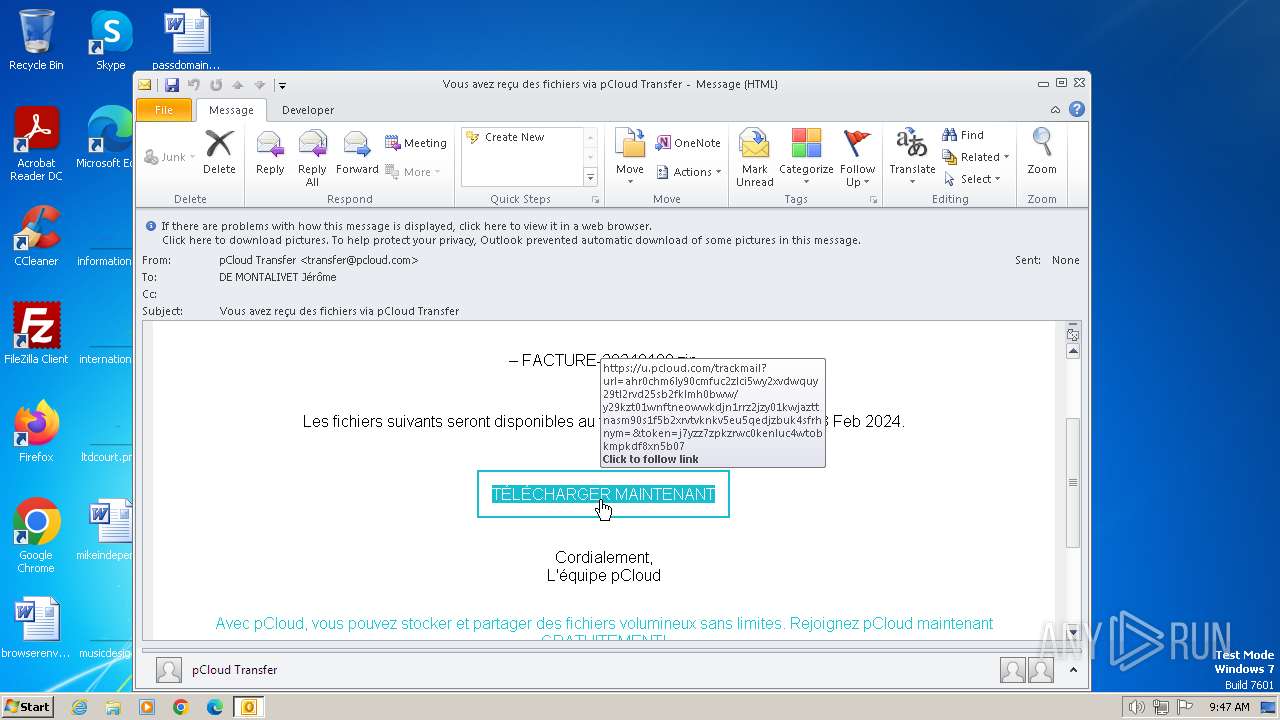Customize Quick Access Toolbar dropdown
This screenshot has width=1280, height=720.
[x=283, y=85]
